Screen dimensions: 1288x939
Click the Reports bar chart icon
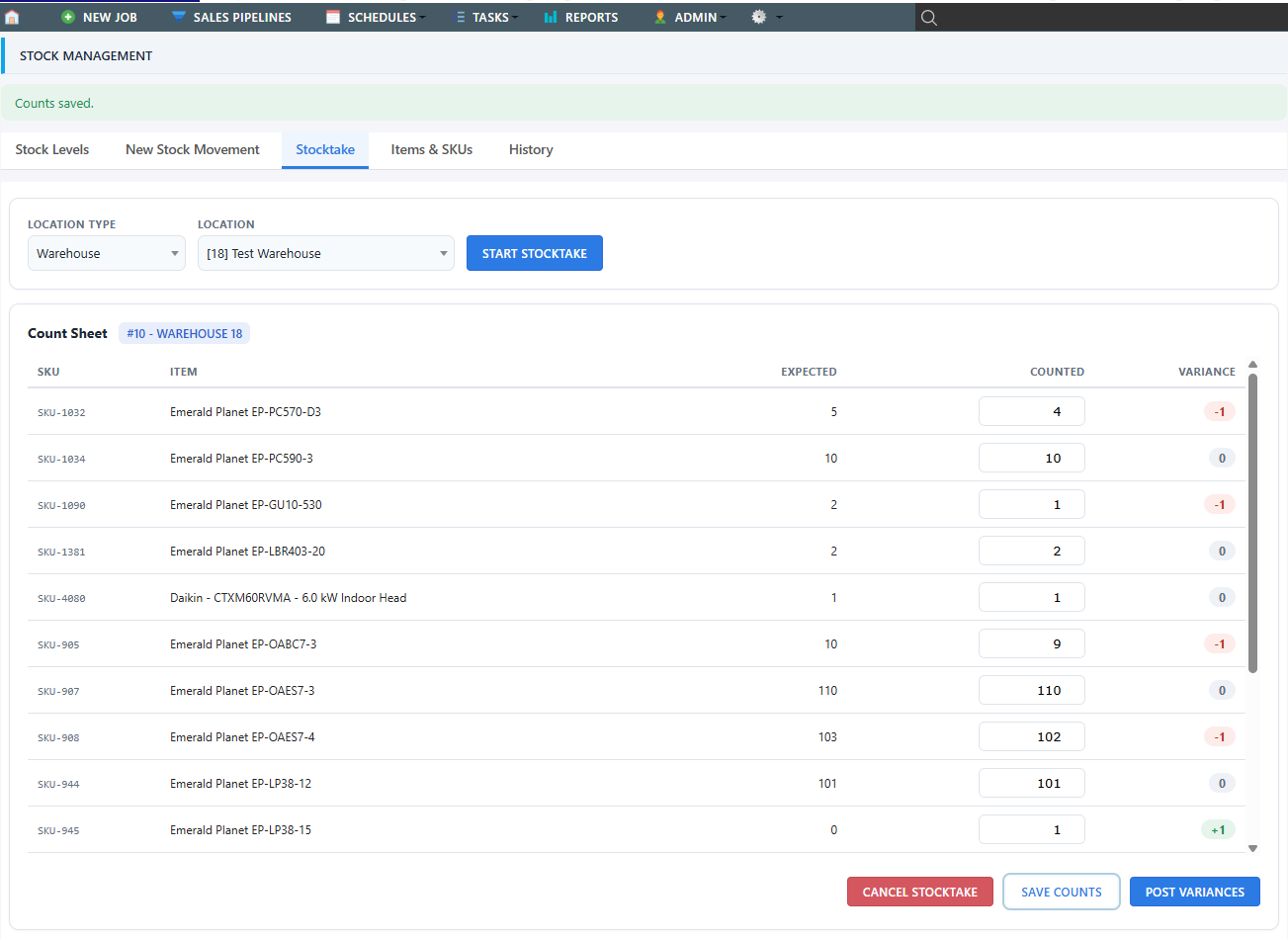pyautogui.click(x=551, y=17)
